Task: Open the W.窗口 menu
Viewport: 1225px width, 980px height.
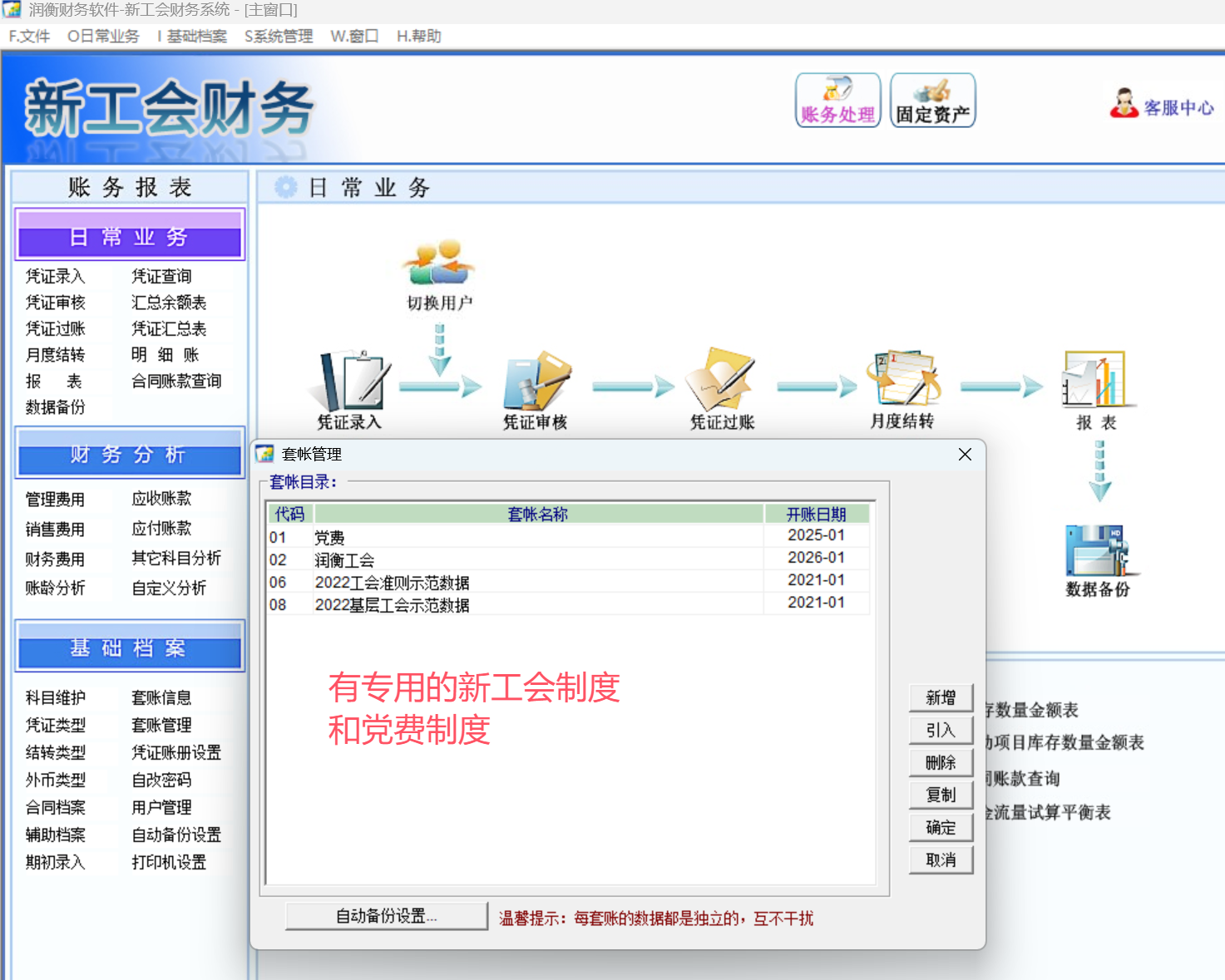Action: pos(354,37)
